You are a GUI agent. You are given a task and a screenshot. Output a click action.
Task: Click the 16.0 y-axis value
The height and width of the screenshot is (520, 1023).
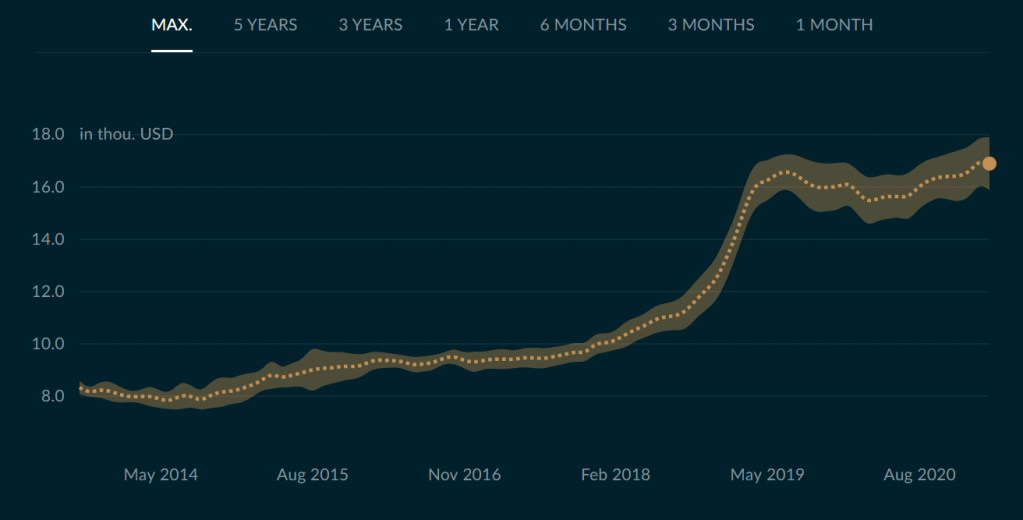(49, 187)
